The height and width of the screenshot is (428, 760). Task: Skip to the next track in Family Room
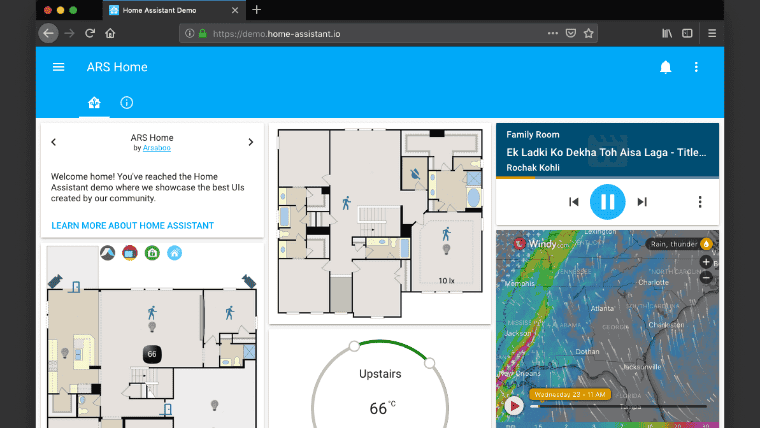pyautogui.click(x=642, y=202)
